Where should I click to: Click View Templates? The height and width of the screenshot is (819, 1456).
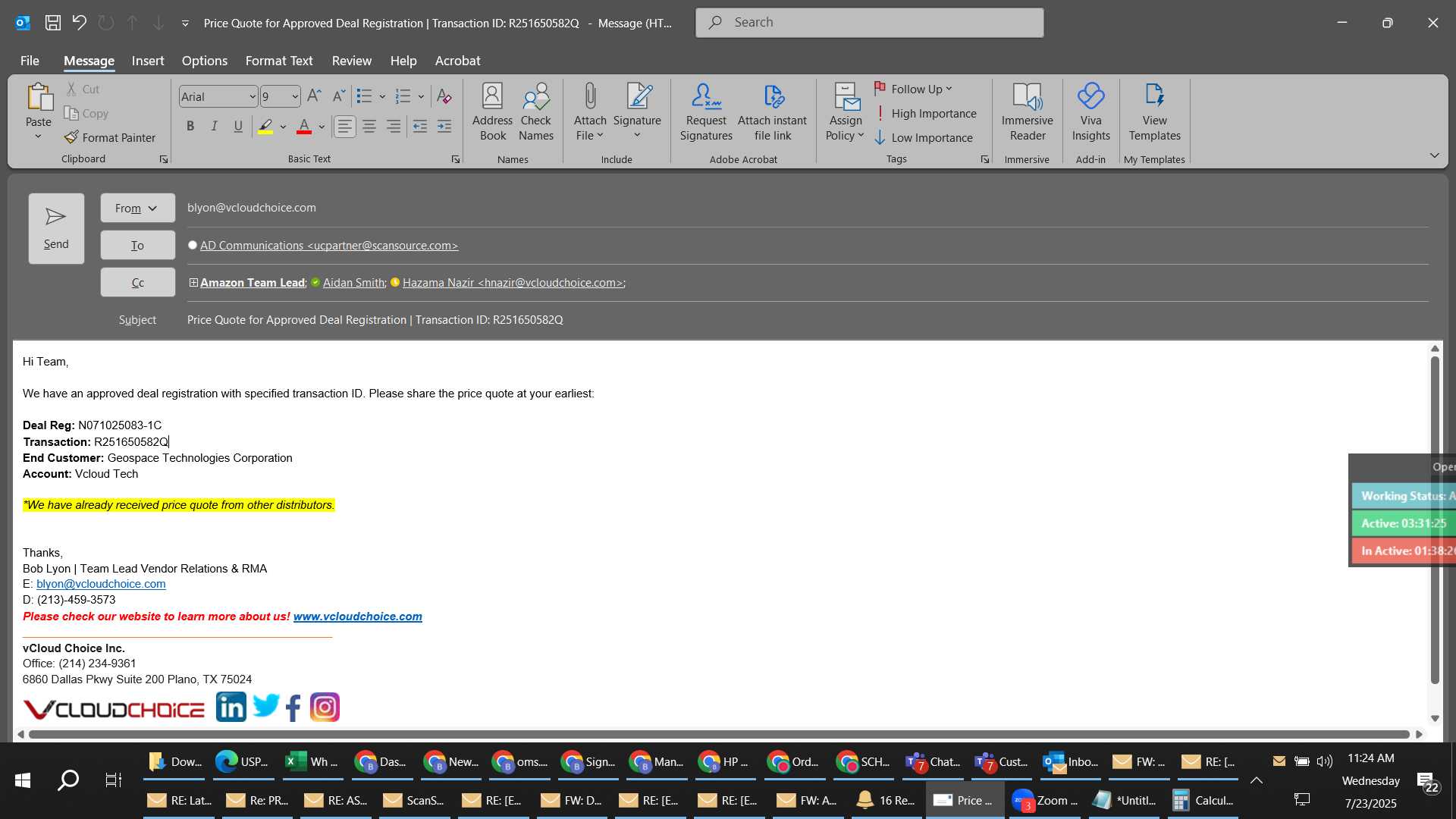coord(1154,112)
